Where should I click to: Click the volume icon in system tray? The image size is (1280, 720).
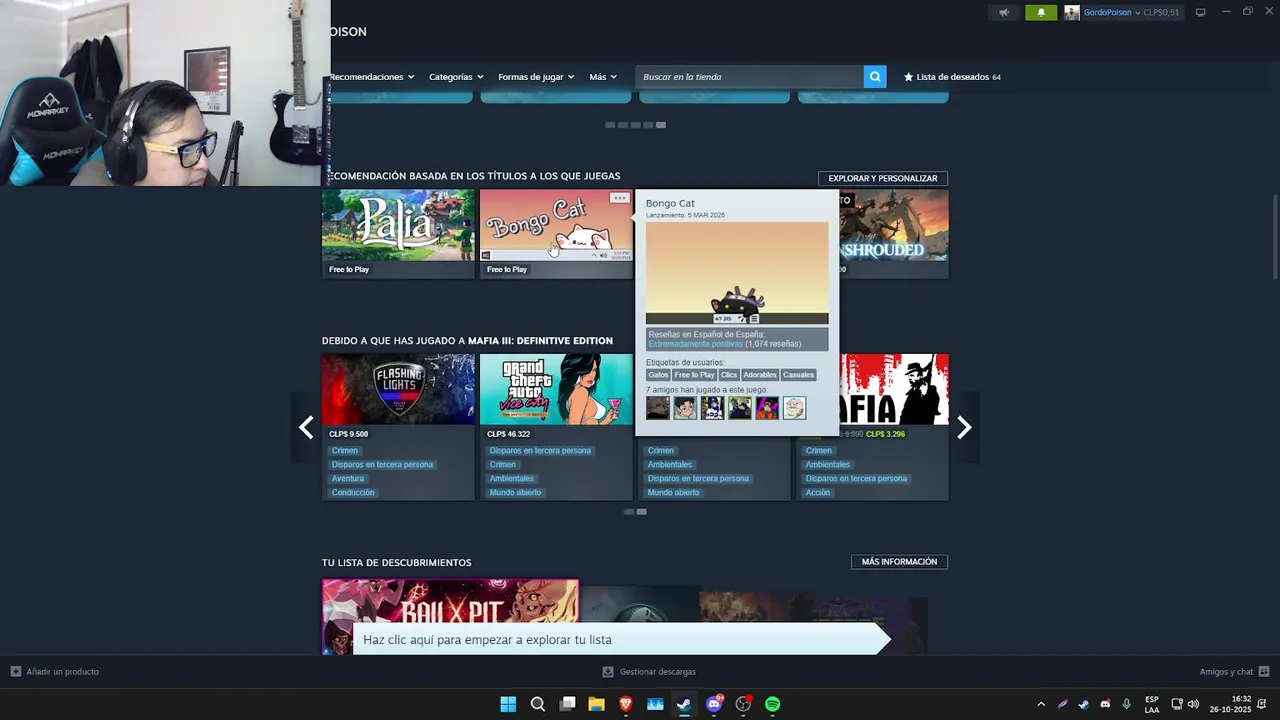1193,704
